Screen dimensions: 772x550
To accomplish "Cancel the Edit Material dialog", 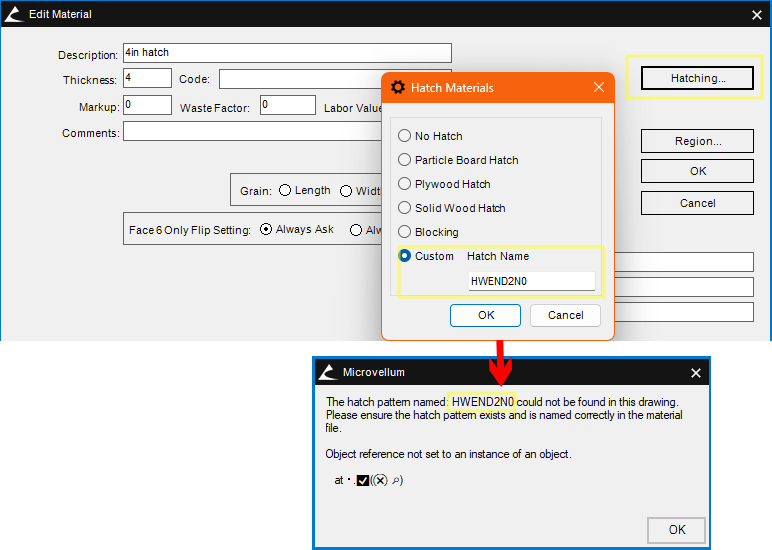I will pyautogui.click(x=697, y=203).
